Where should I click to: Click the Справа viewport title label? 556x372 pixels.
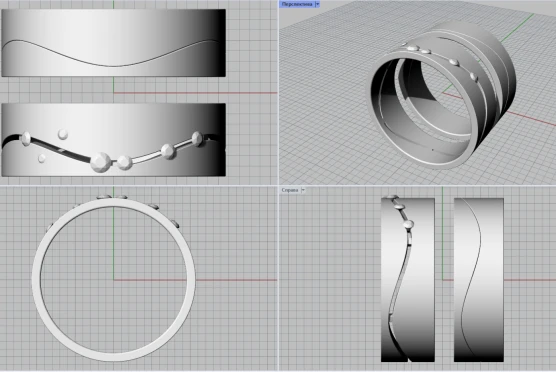pyautogui.click(x=290, y=190)
